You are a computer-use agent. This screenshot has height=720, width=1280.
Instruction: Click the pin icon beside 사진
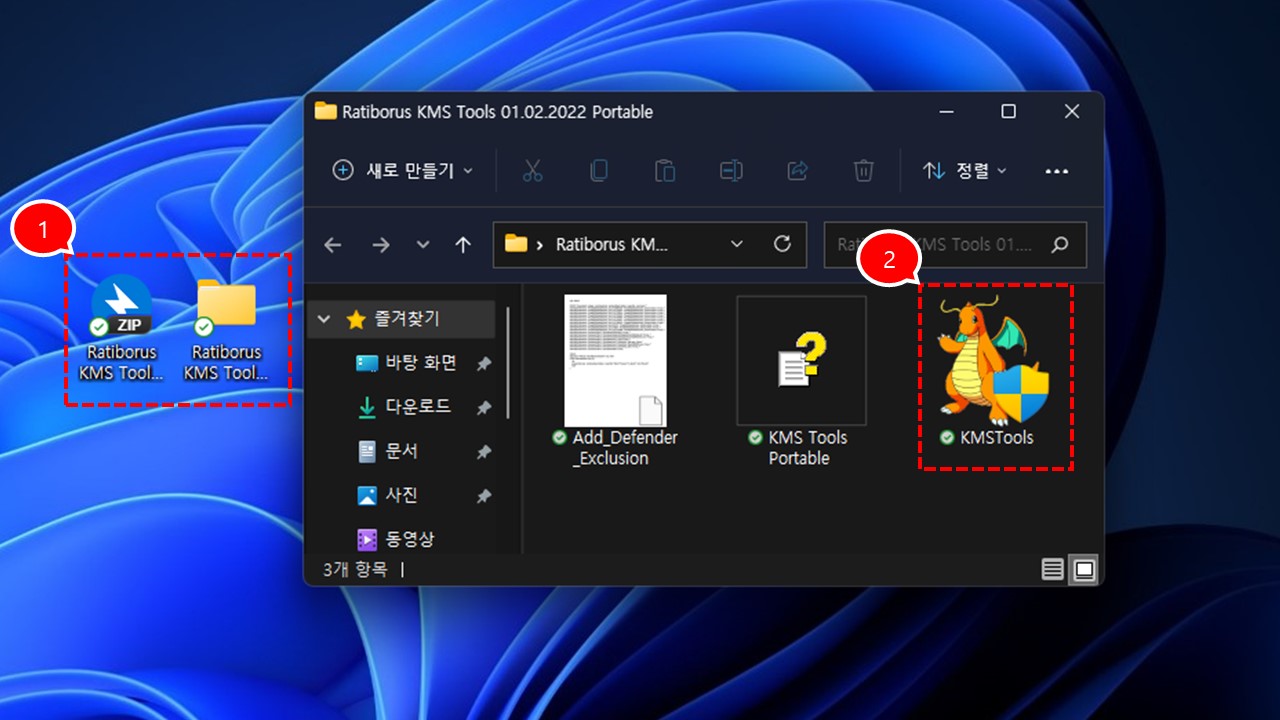point(484,496)
